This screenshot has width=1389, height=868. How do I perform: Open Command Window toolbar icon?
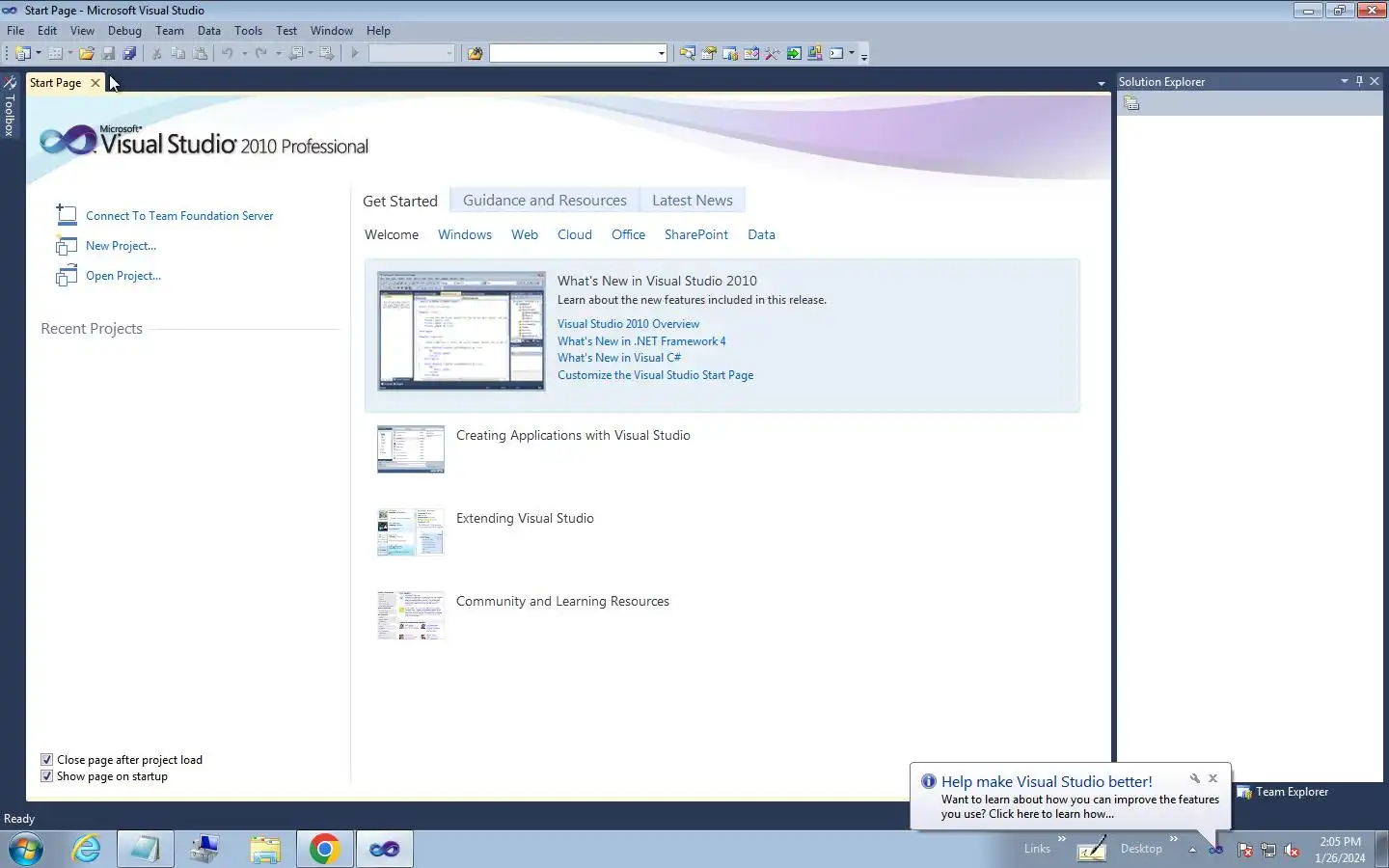836,53
